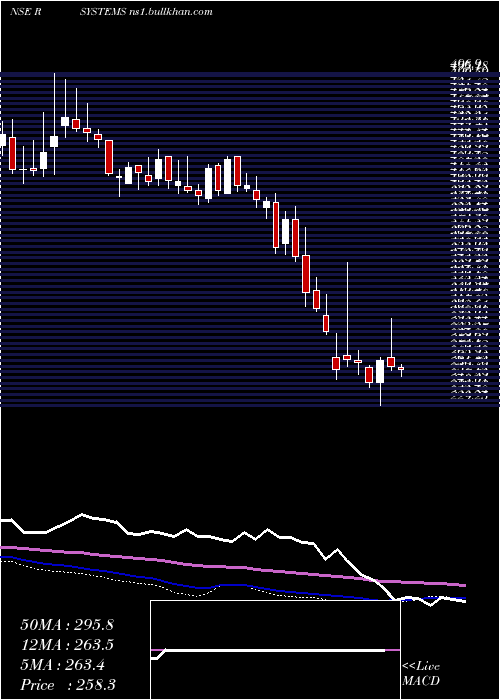Select the 50MA : 295.8 value
Viewport: 500px width, 700px height.
tap(67, 625)
